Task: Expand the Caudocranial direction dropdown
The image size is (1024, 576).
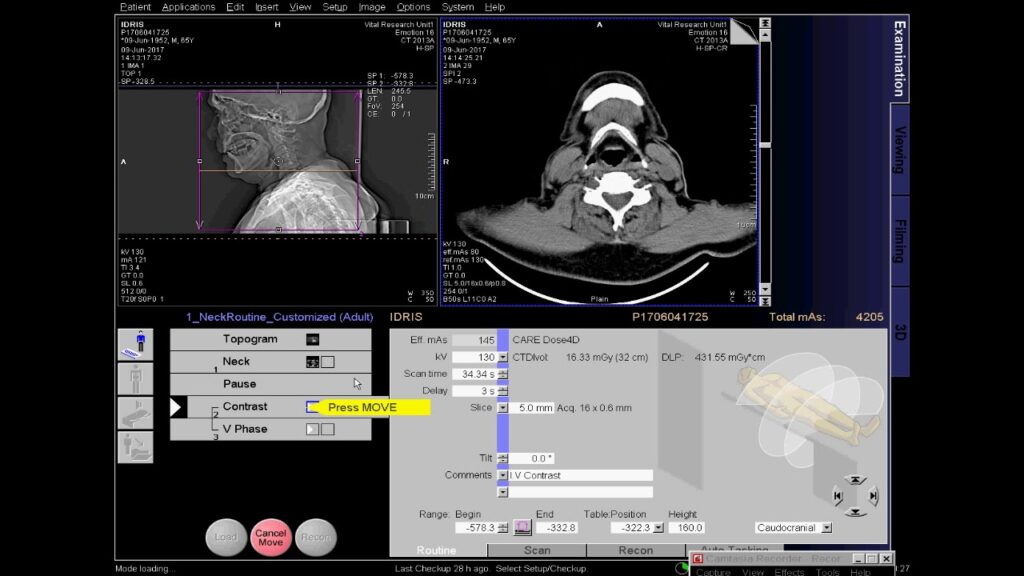Action: (826, 527)
